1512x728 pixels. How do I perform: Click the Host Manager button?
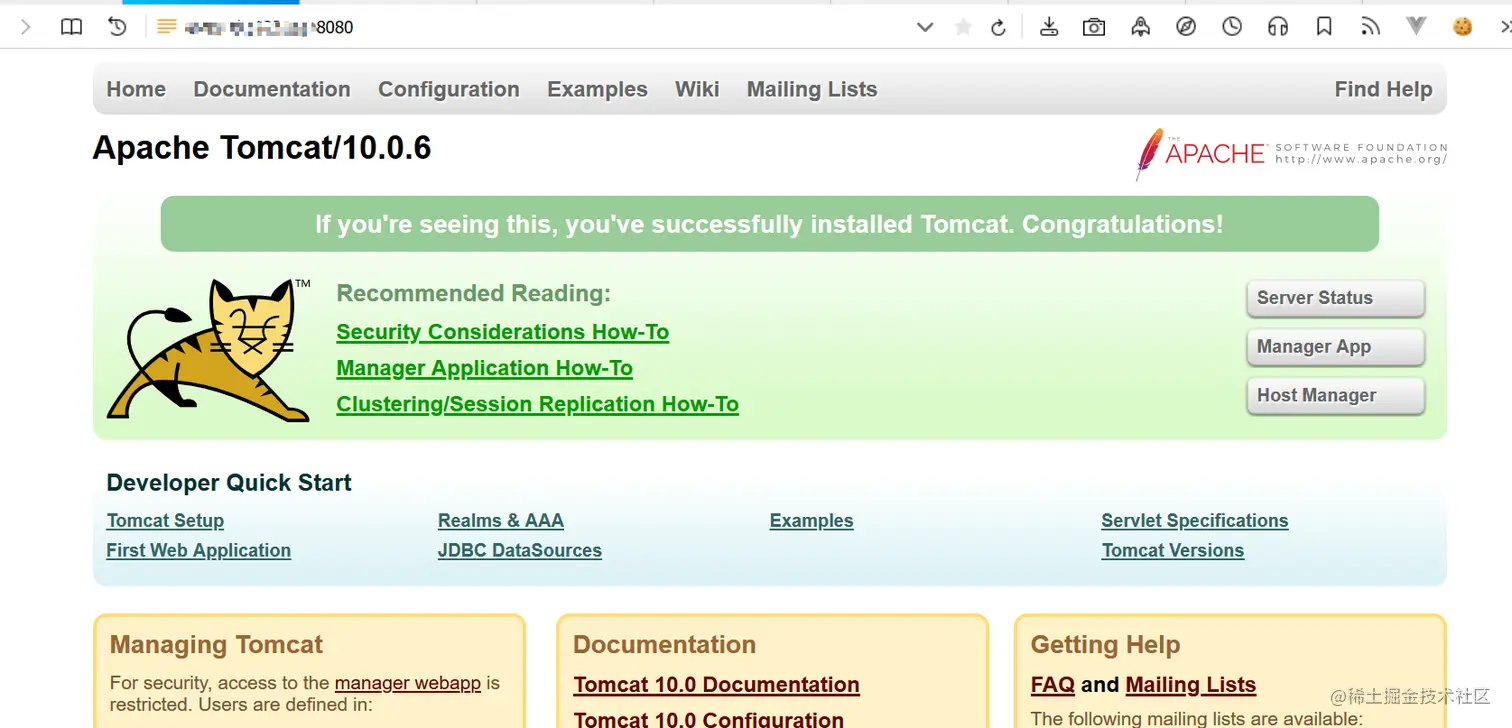[1335, 396]
